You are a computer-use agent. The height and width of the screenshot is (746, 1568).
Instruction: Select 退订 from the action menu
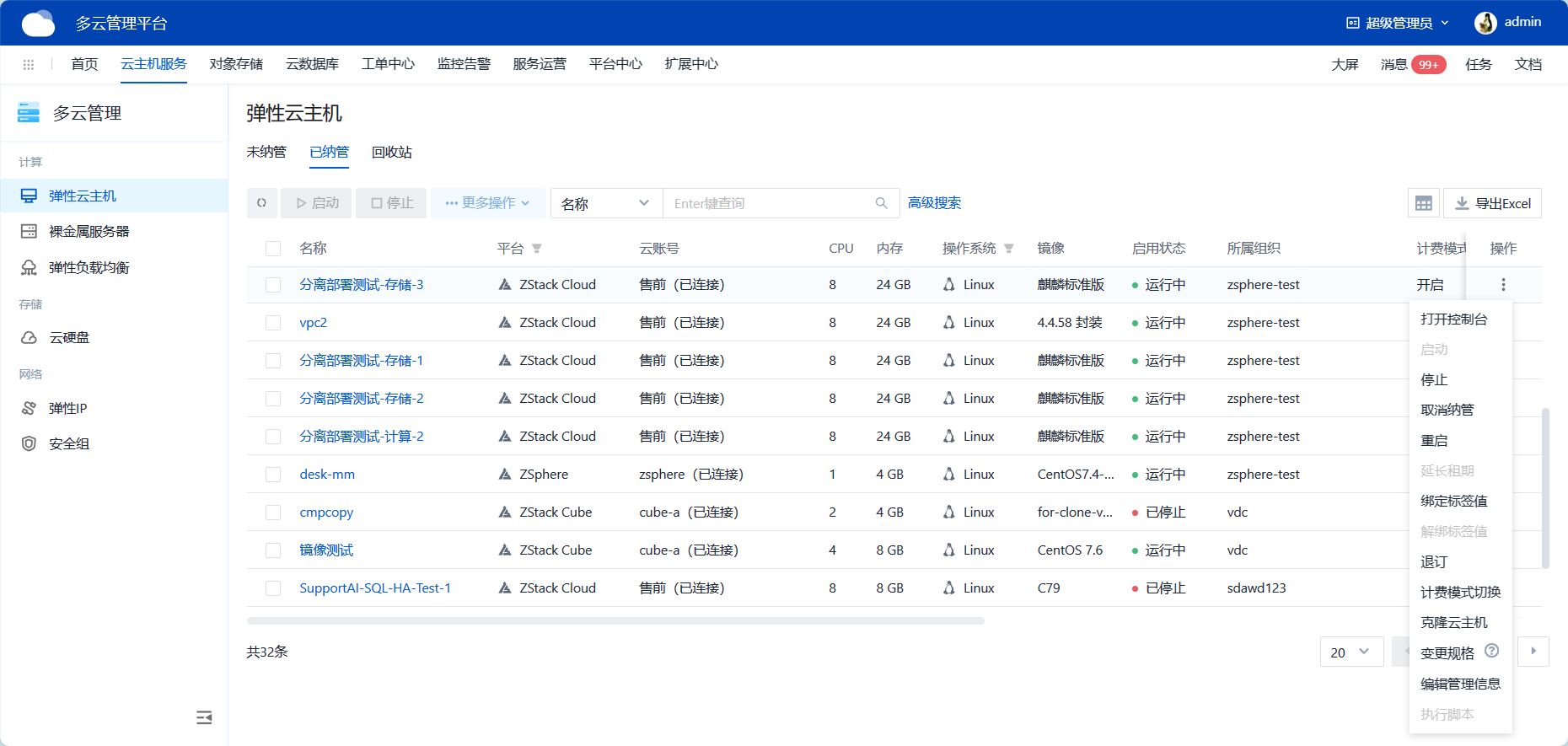click(1460, 562)
